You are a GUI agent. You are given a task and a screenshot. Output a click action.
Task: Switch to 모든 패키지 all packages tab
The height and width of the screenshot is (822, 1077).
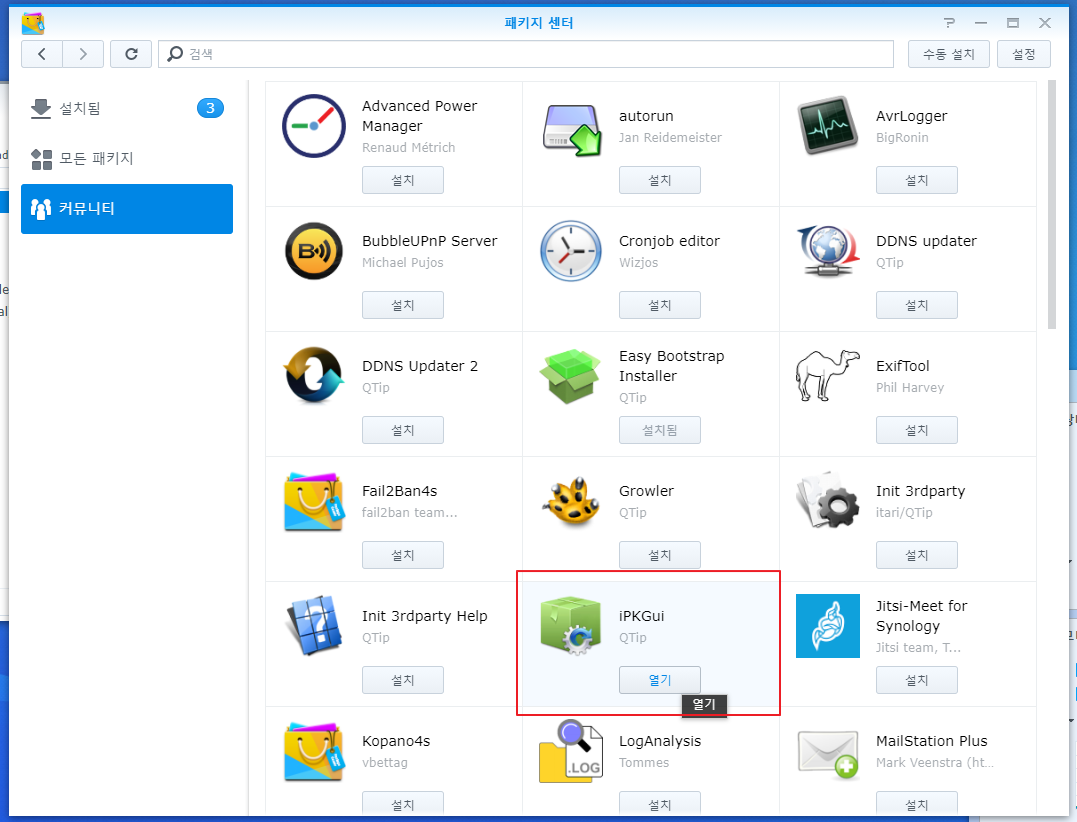click(x=127, y=159)
